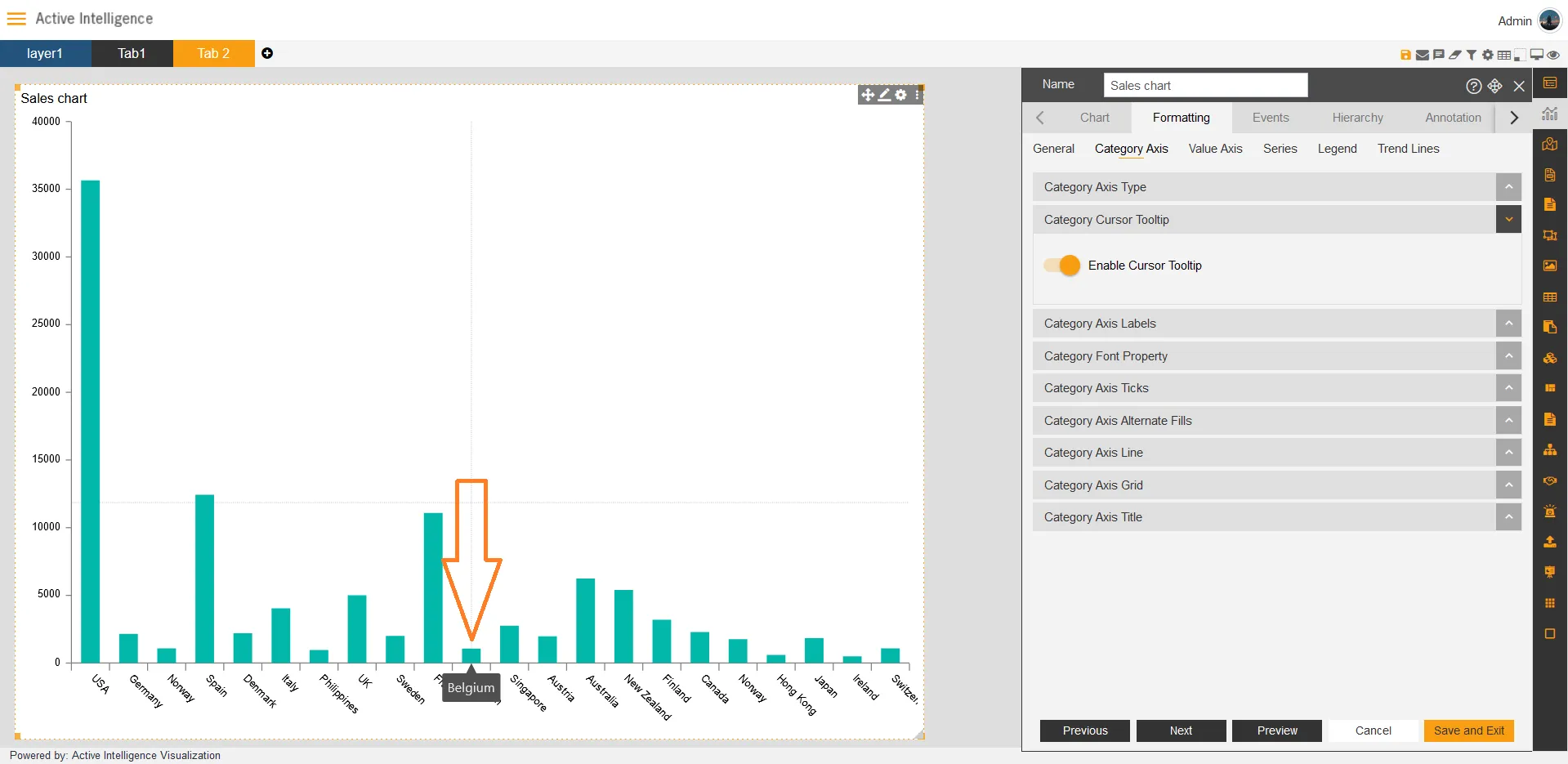Open the map widget icon in sidebar

(x=1549, y=145)
